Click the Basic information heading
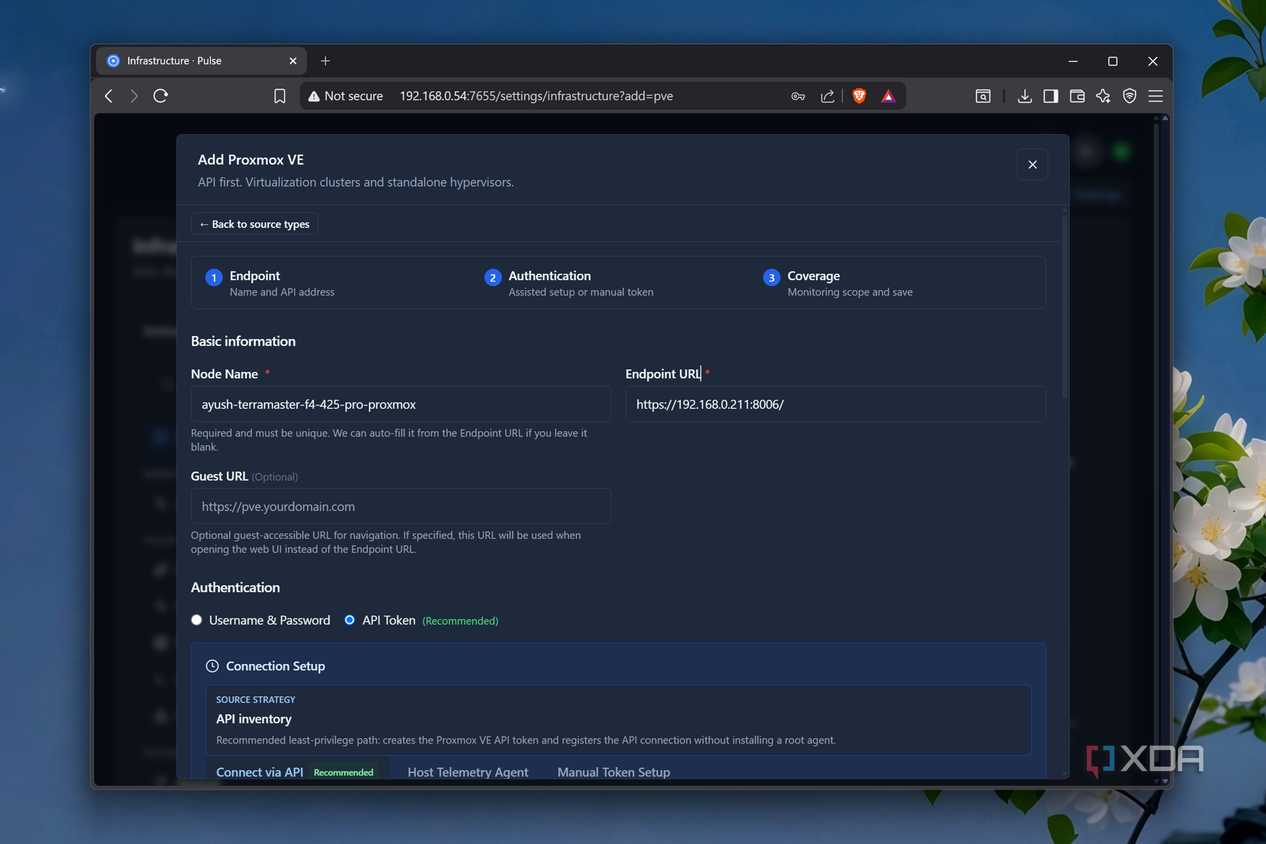This screenshot has height=844, width=1266. (243, 341)
